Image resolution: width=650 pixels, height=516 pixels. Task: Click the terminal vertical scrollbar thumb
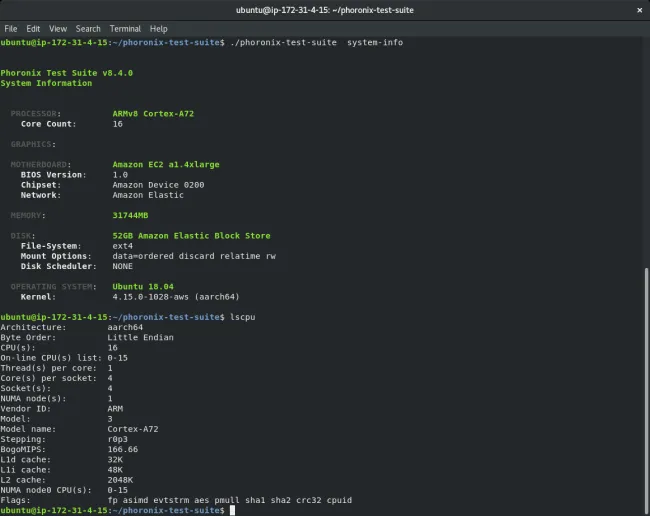tap(645, 388)
